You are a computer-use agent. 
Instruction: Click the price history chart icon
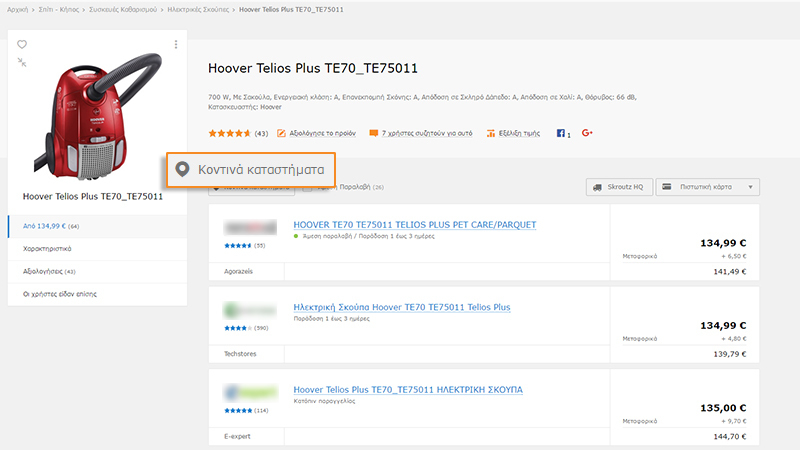pos(490,133)
